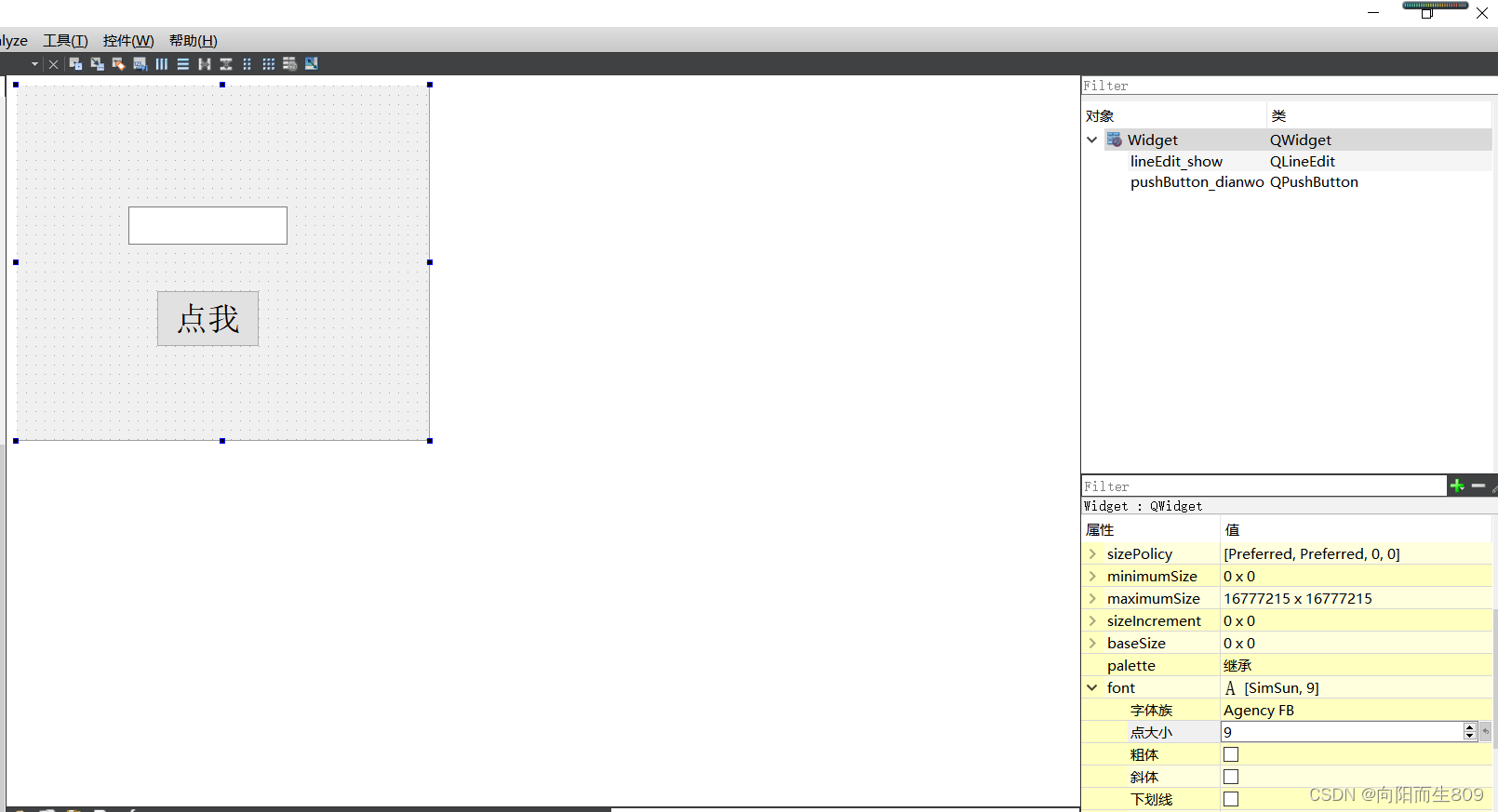This screenshot has width=1498, height=812.
Task: Reset the point size value arrow icon
Action: pos(1485,732)
